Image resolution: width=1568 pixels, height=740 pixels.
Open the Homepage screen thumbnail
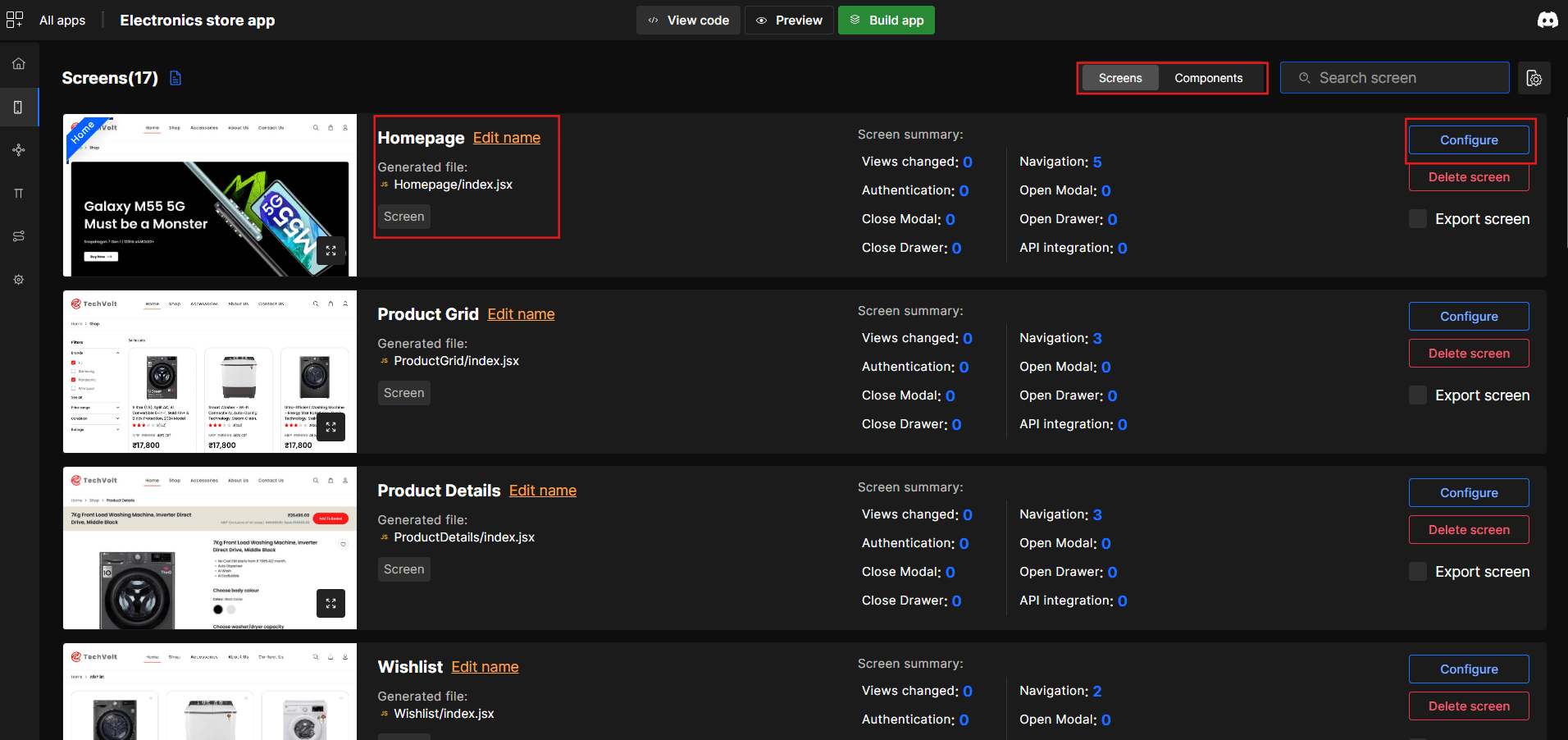210,195
